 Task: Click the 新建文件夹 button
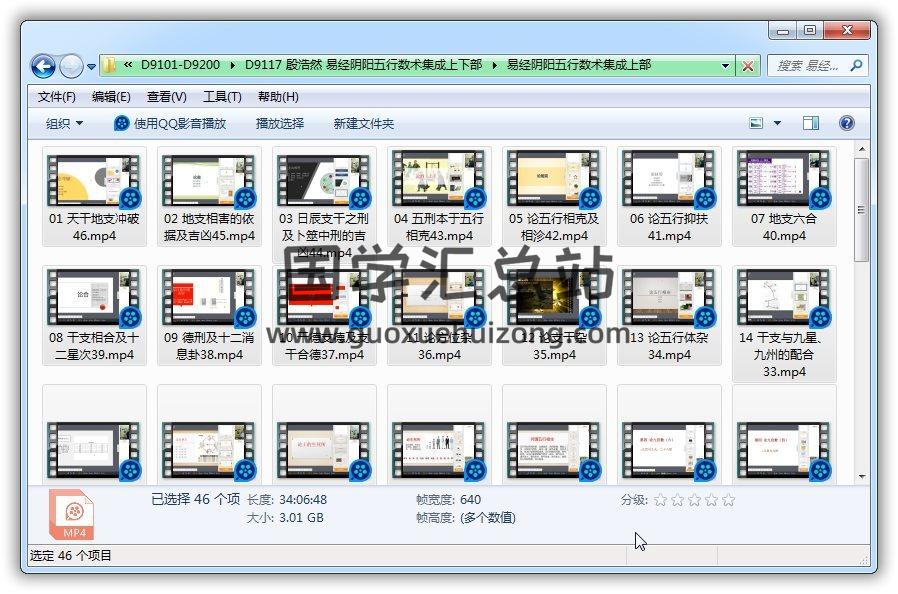coord(364,123)
